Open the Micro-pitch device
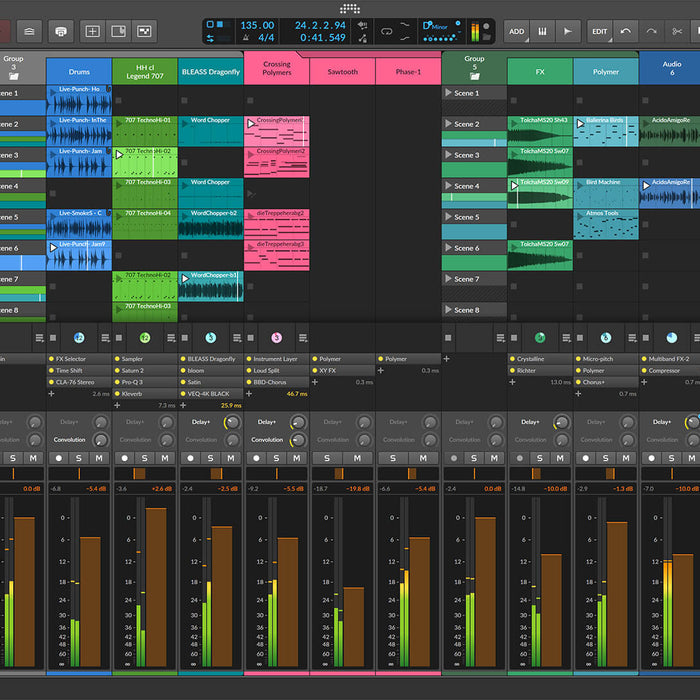The height and width of the screenshot is (700, 700). [606, 359]
